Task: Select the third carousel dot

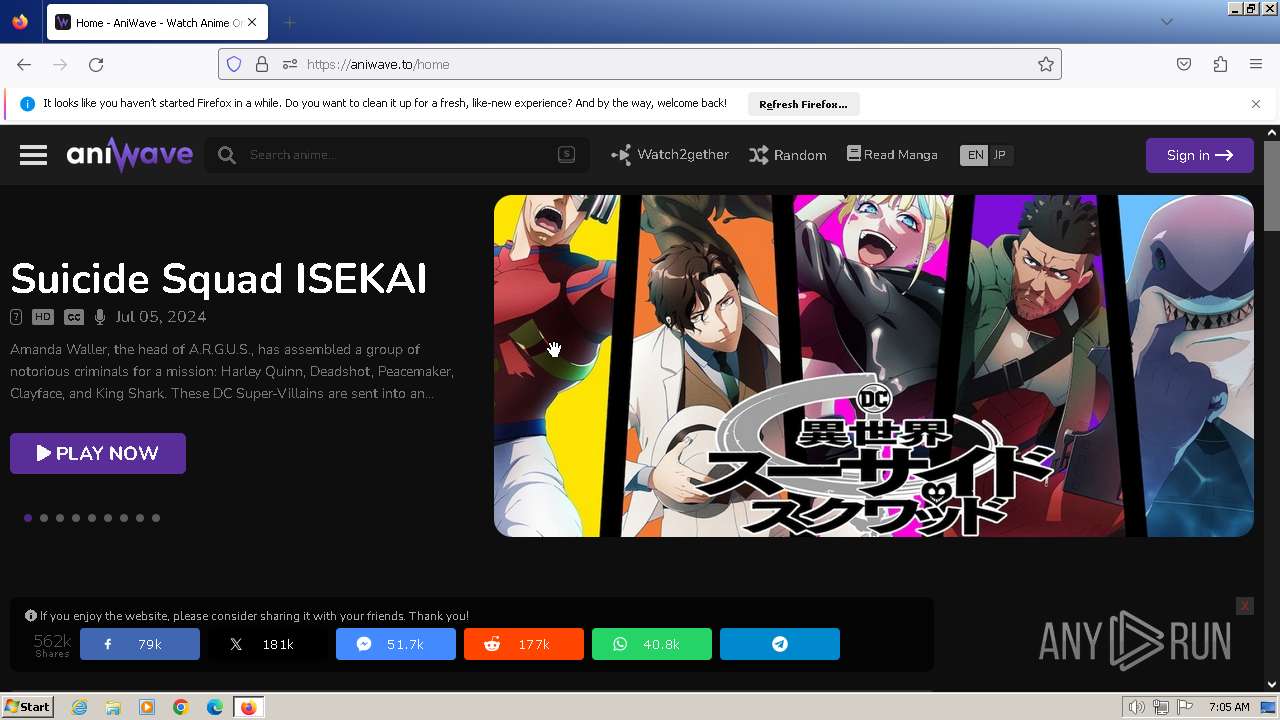Action: pyautogui.click(x=60, y=518)
